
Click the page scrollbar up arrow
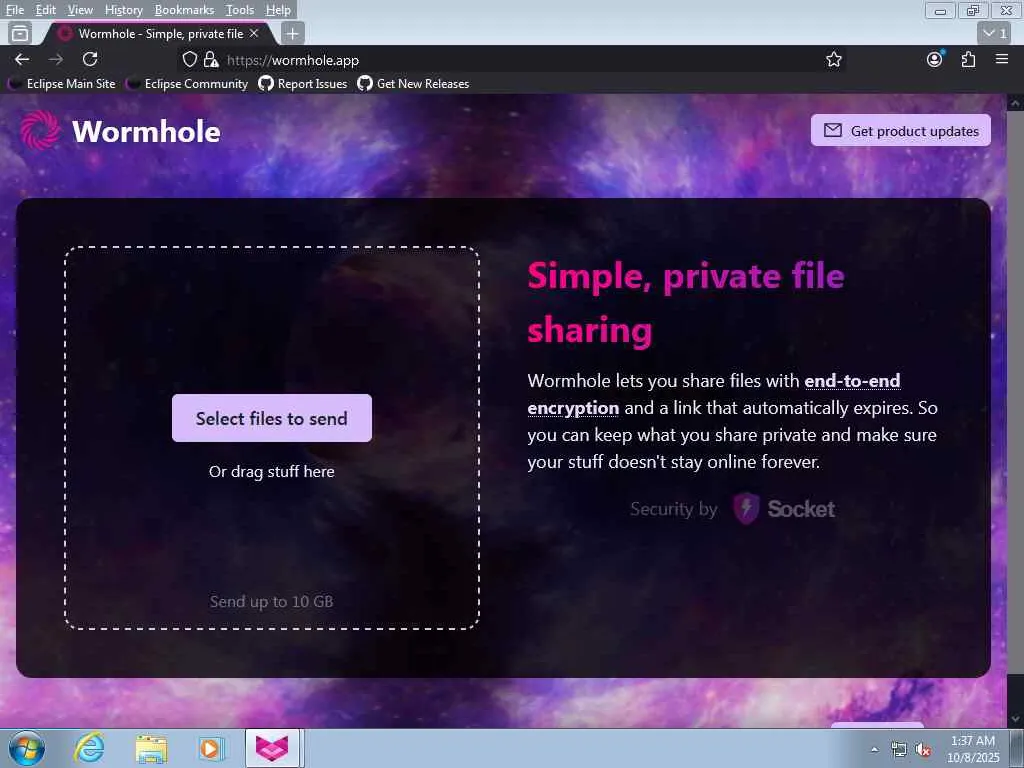(x=1015, y=103)
